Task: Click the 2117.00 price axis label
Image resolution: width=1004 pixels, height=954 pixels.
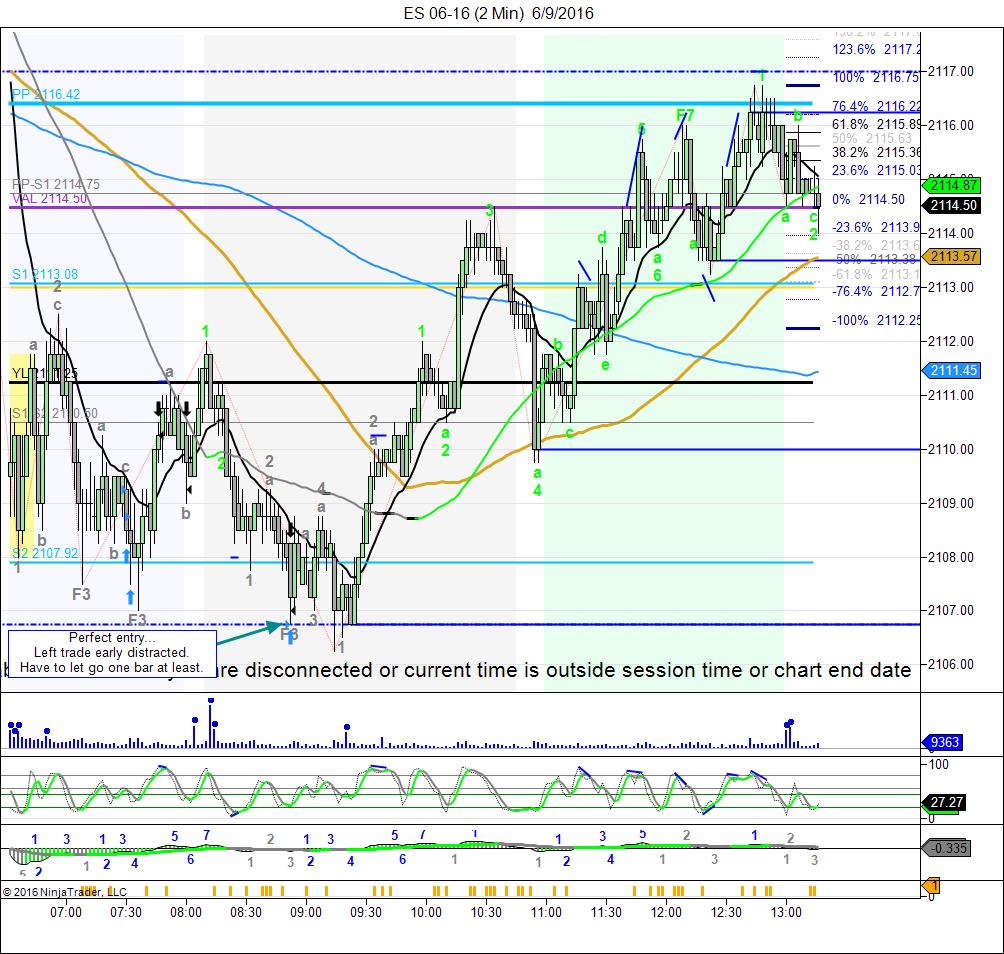Action: (x=951, y=71)
